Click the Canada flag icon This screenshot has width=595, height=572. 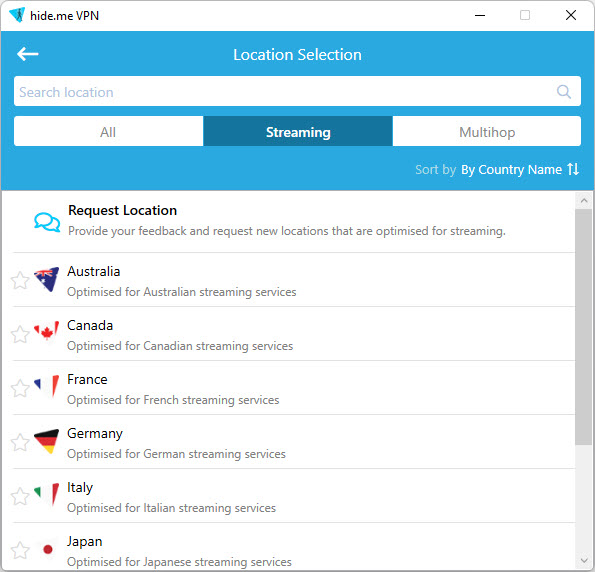click(47, 331)
